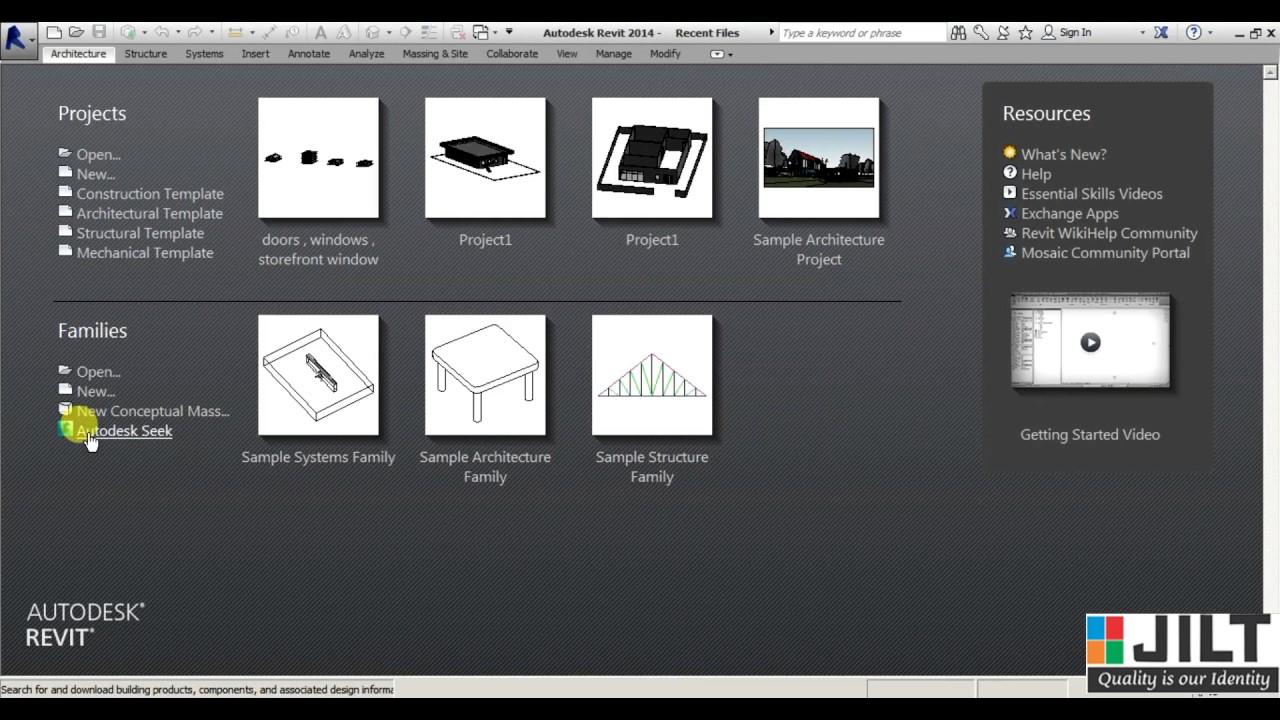
Task: Click the Default 3D View icon
Action: point(371,32)
